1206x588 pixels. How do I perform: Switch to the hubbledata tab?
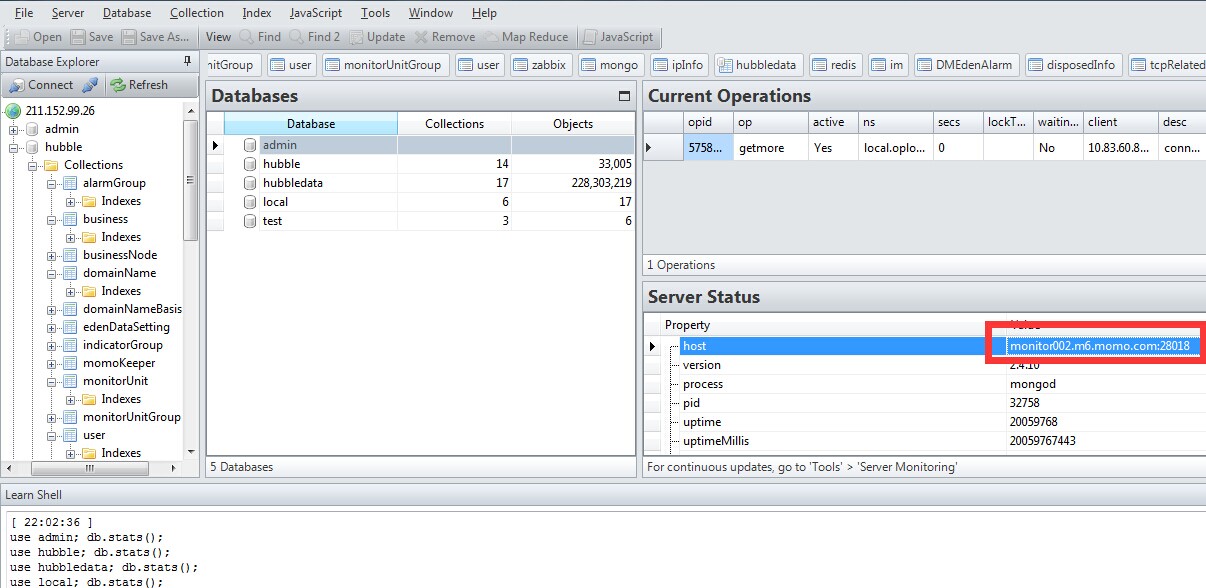tap(757, 65)
